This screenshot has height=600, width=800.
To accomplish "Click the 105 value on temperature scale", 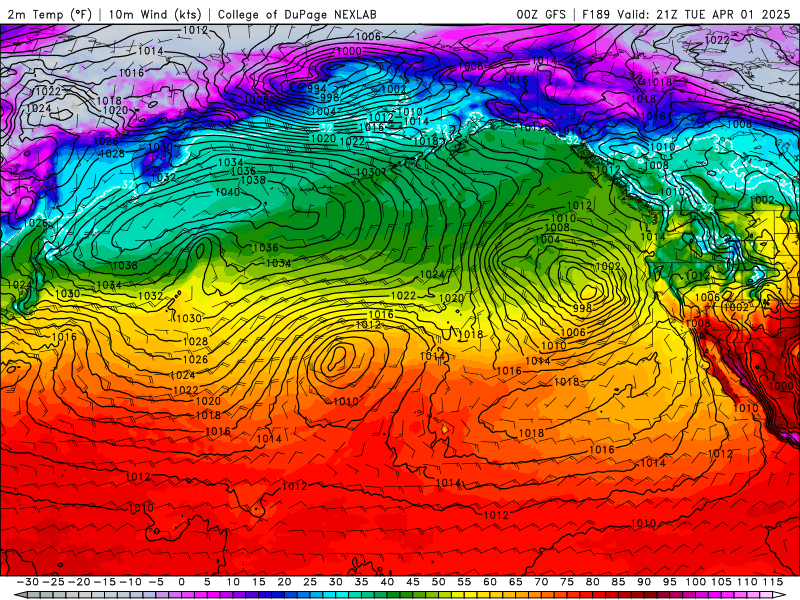I will [x=721, y=582].
